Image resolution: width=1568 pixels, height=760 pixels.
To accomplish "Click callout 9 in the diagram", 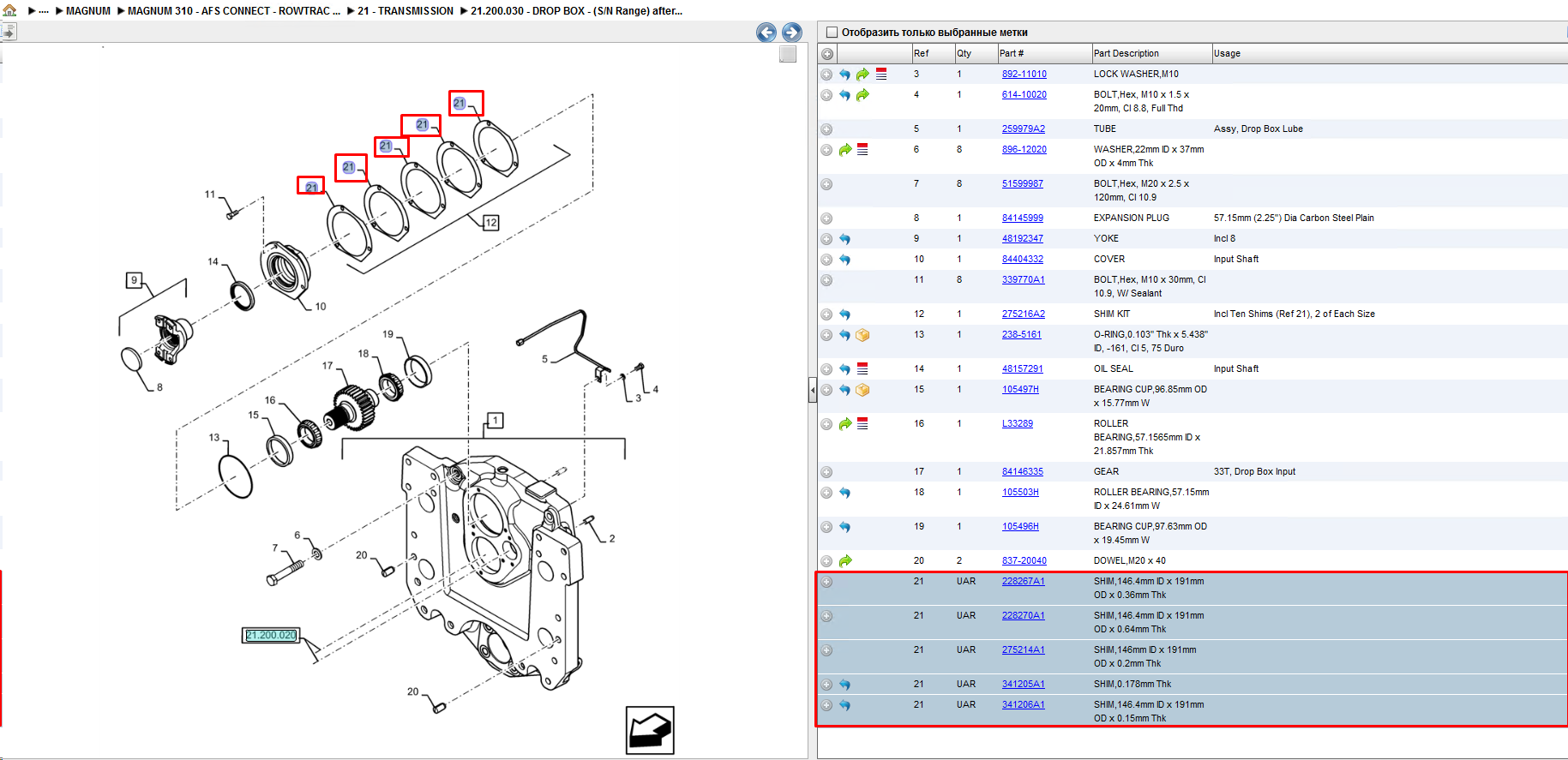I will [x=134, y=279].
